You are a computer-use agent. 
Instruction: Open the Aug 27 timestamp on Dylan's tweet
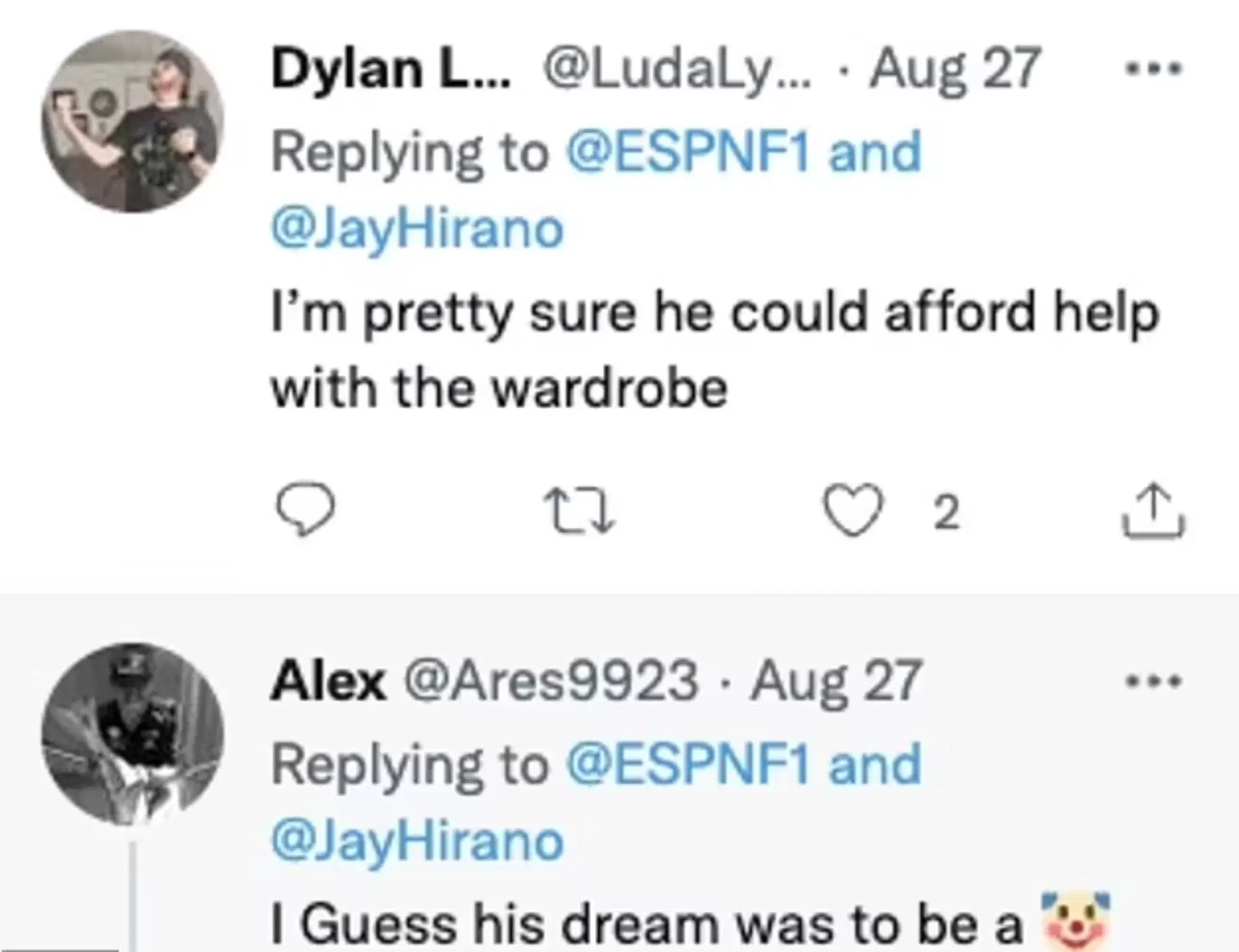954,69
